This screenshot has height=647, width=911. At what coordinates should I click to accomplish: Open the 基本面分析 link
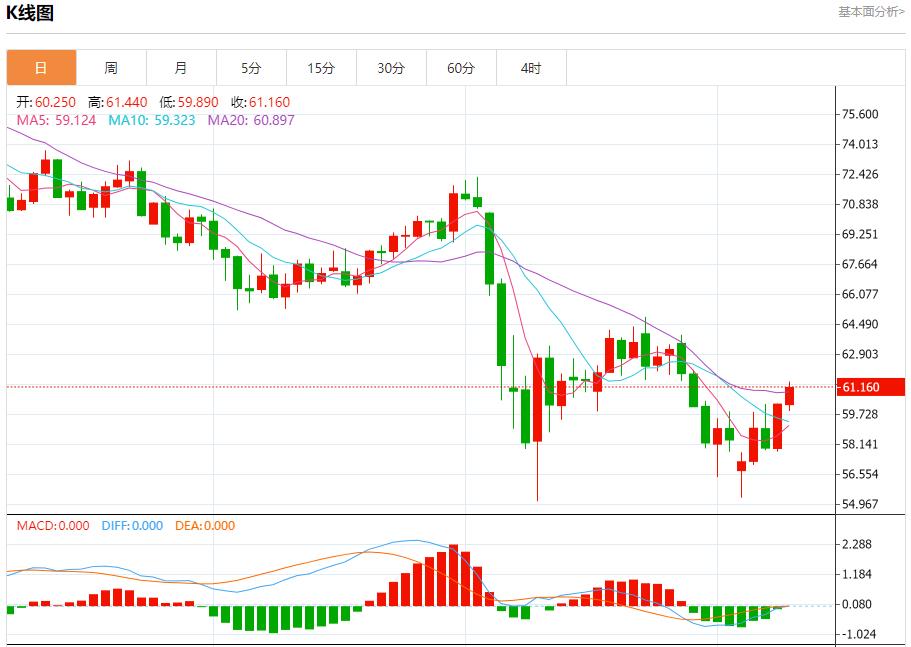tap(870, 12)
